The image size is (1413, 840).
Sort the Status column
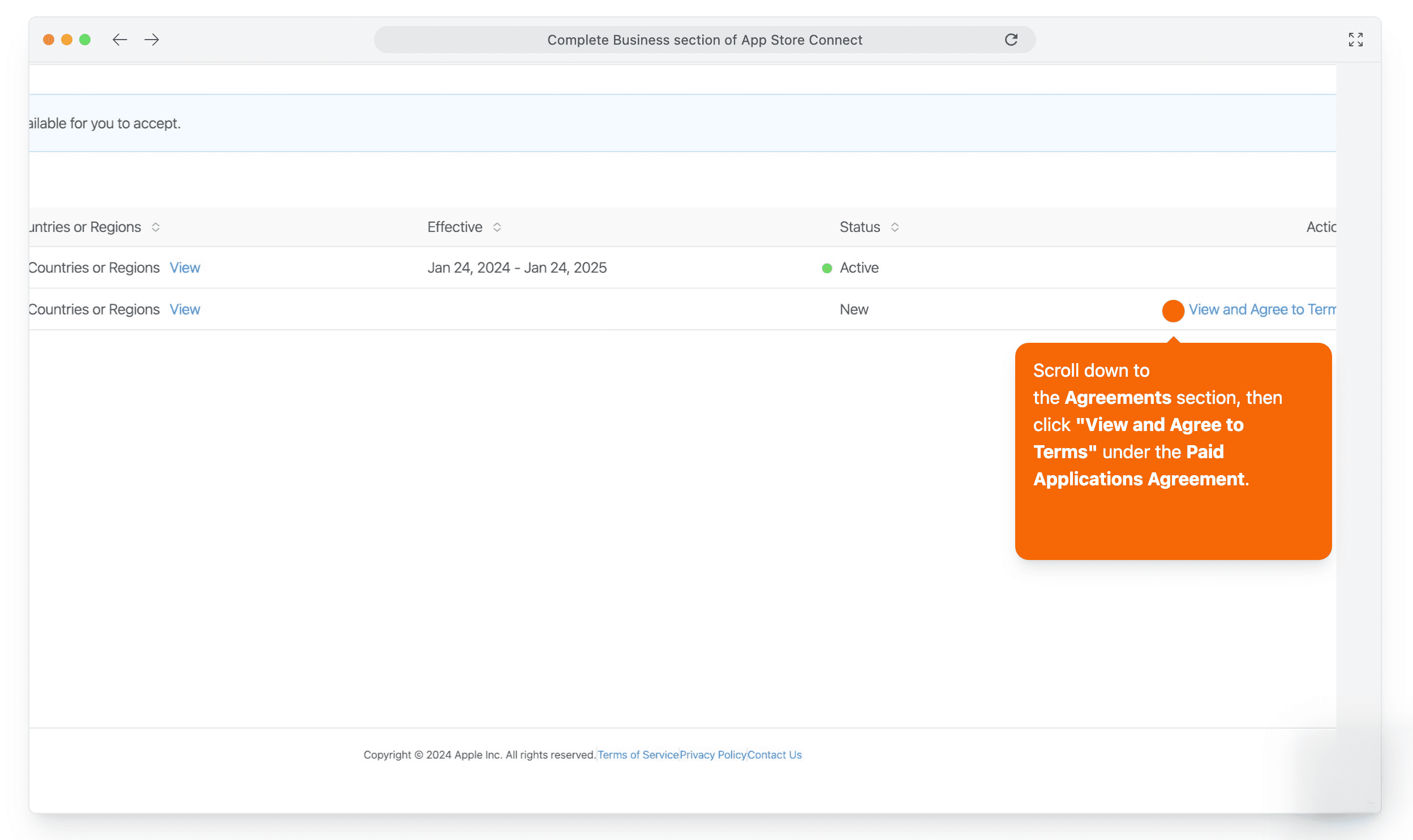(895, 227)
